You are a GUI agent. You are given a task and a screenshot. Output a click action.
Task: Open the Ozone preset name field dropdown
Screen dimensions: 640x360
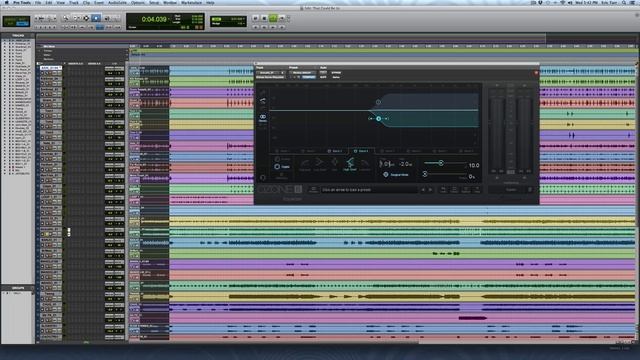click(369, 190)
